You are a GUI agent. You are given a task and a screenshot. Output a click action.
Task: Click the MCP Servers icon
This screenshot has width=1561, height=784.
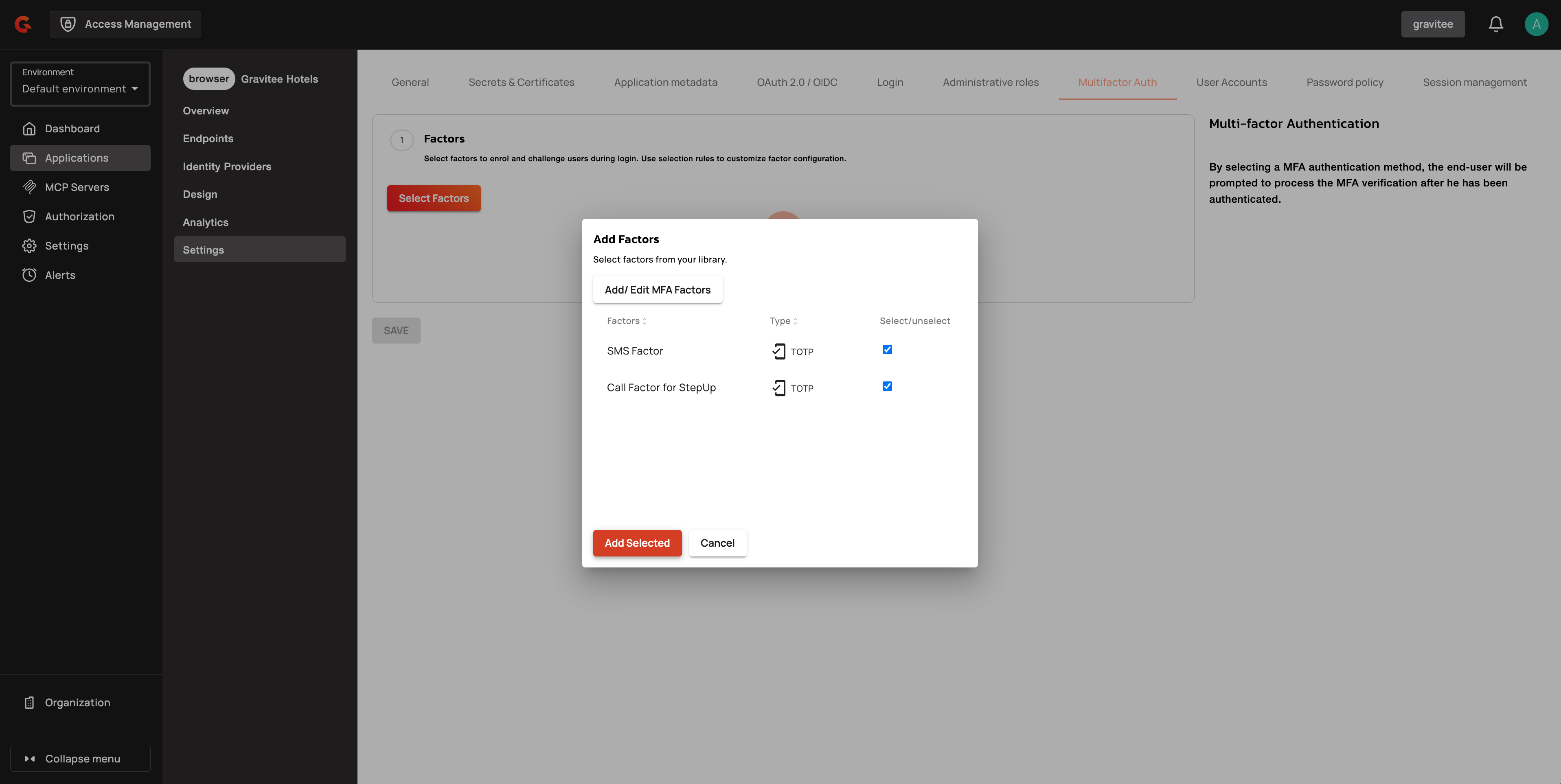point(29,187)
